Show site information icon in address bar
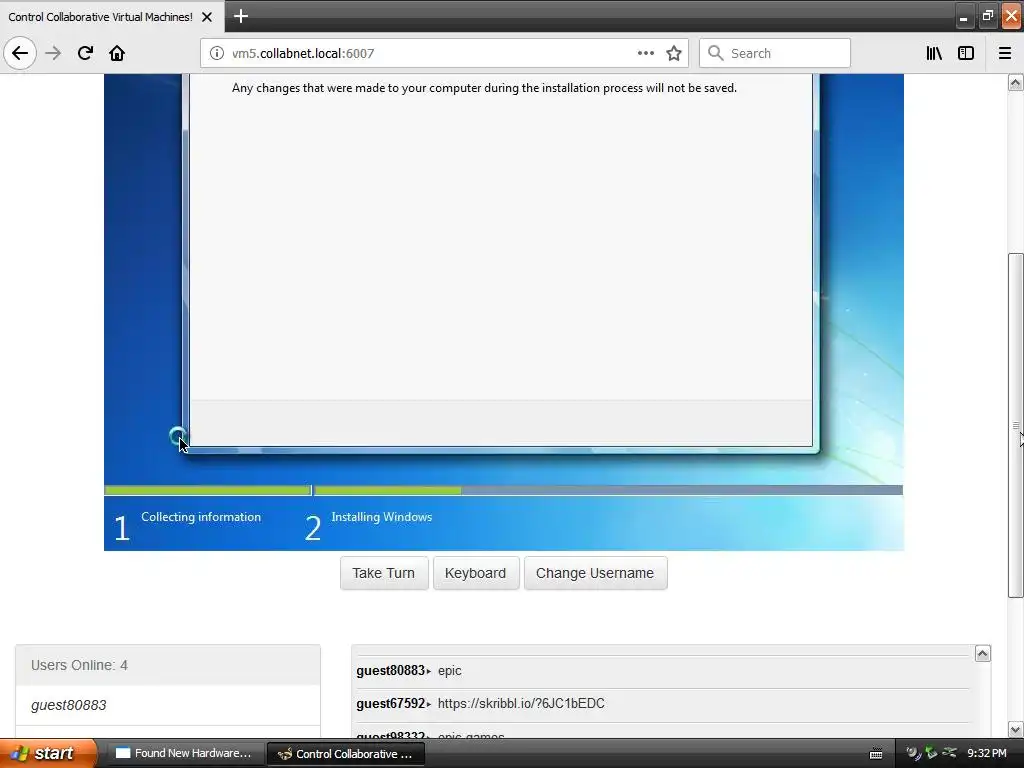1024x768 pixels. (x=216, y=53)
